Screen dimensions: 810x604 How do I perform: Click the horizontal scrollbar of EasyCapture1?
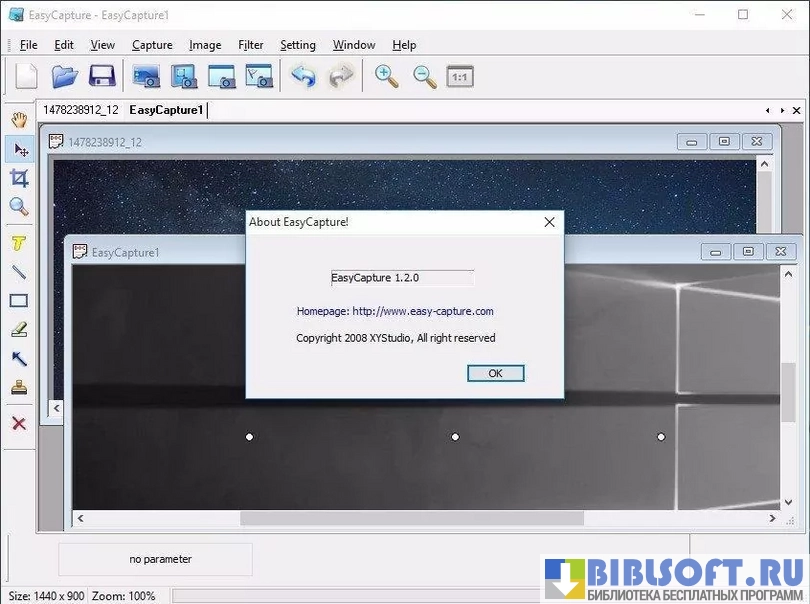[x=411, y=518]
